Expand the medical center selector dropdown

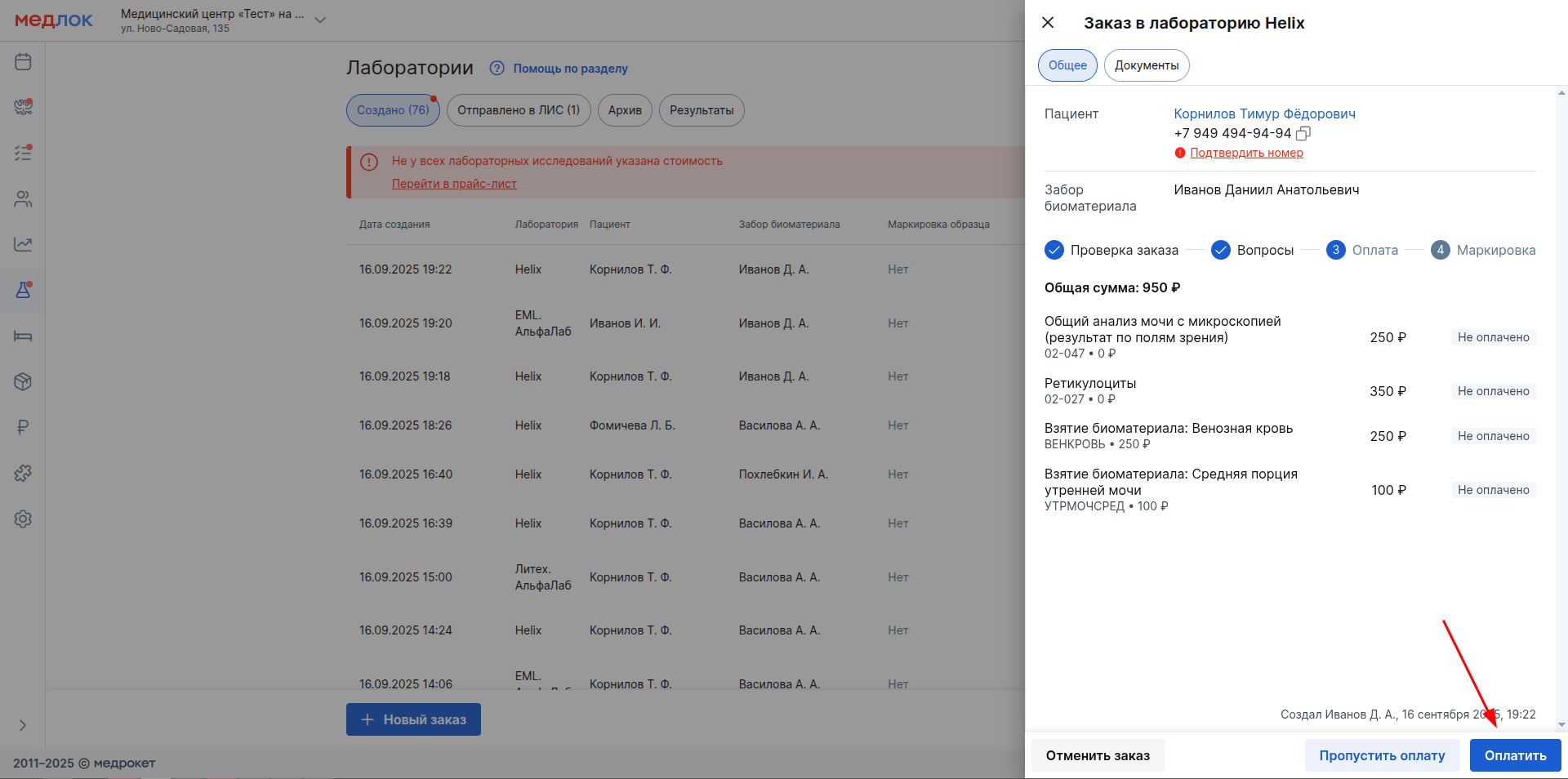(320, 20)
